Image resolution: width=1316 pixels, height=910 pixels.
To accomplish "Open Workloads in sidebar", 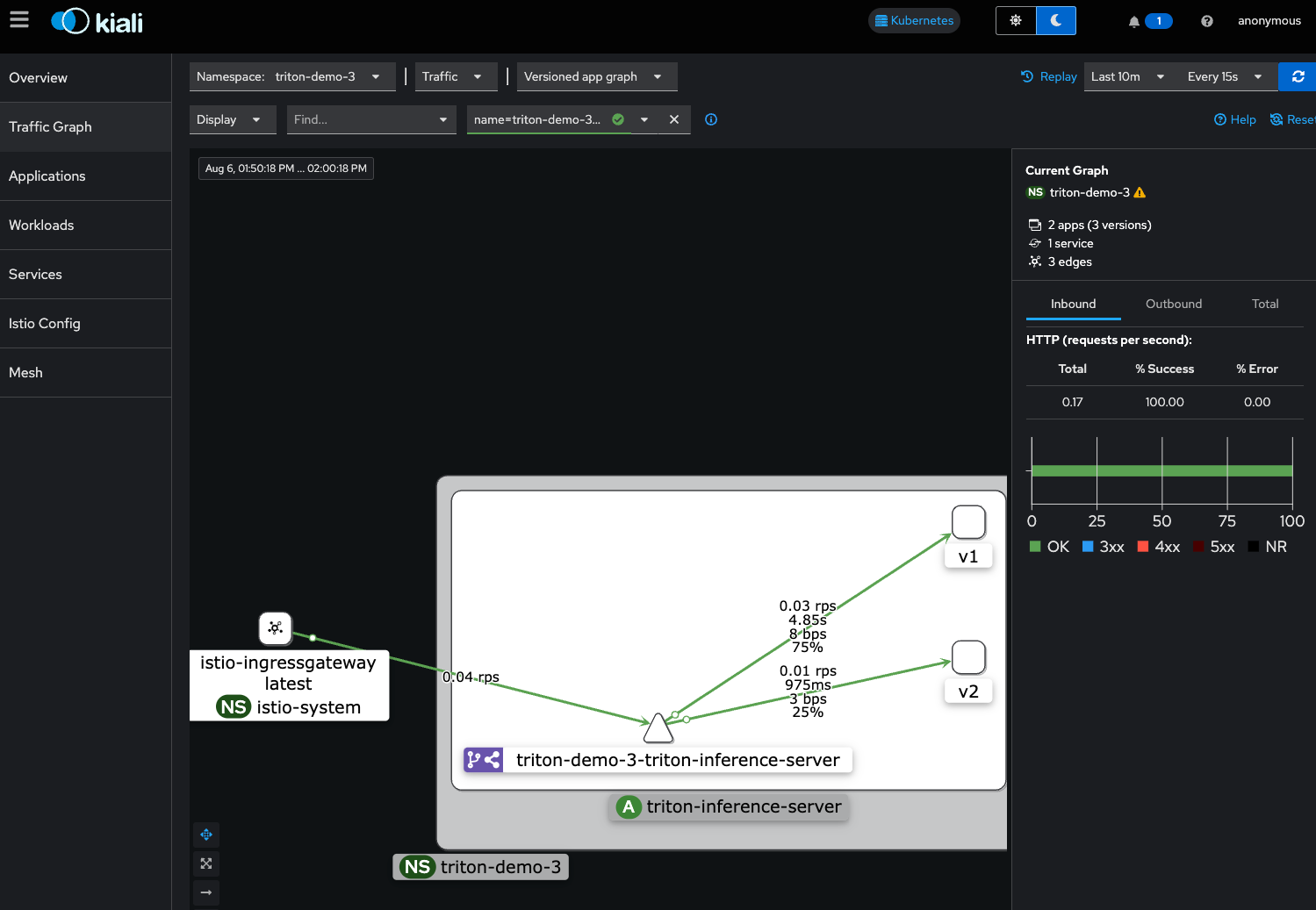I will click(85, 226).
